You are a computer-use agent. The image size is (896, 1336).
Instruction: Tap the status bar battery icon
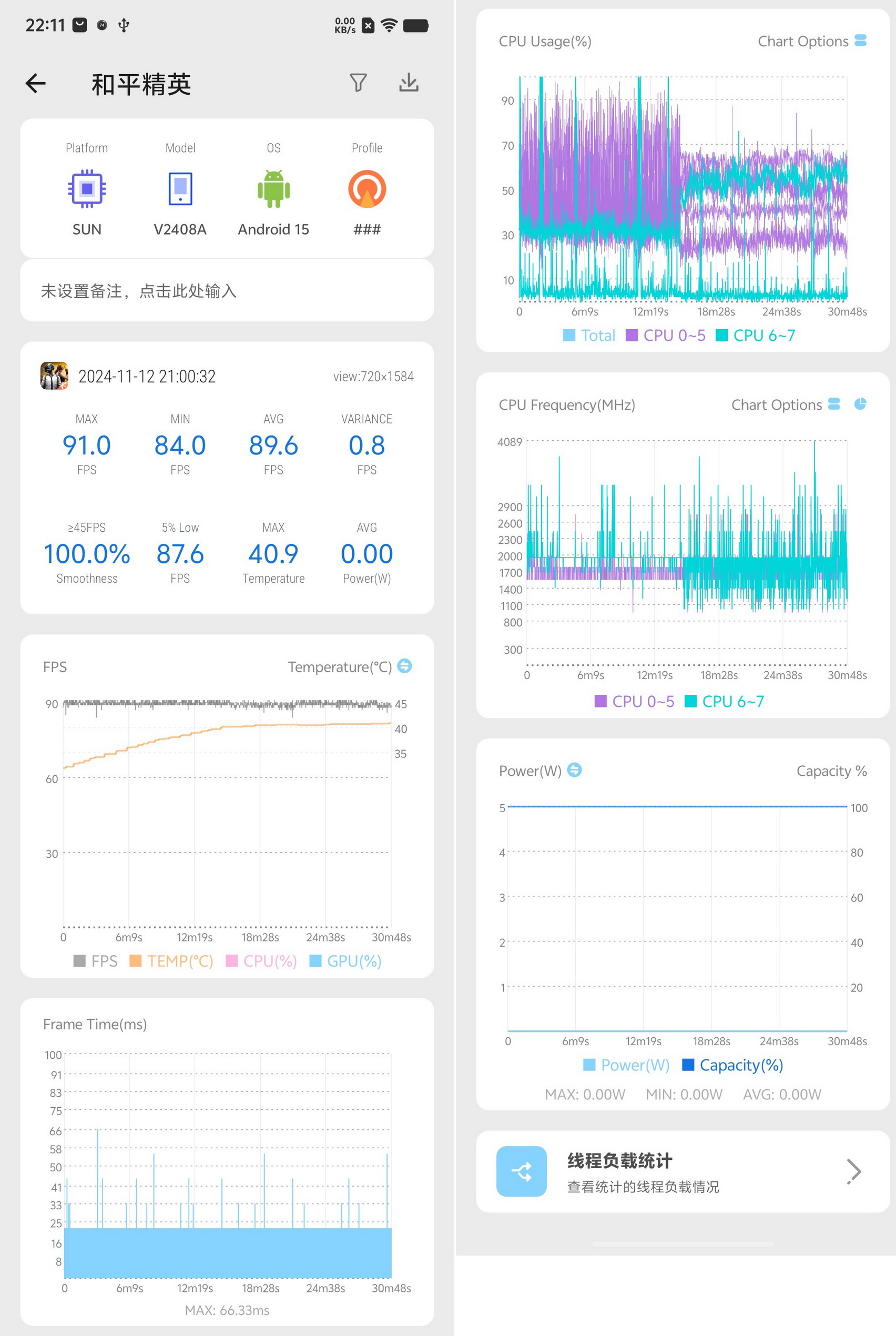point(416,25)
